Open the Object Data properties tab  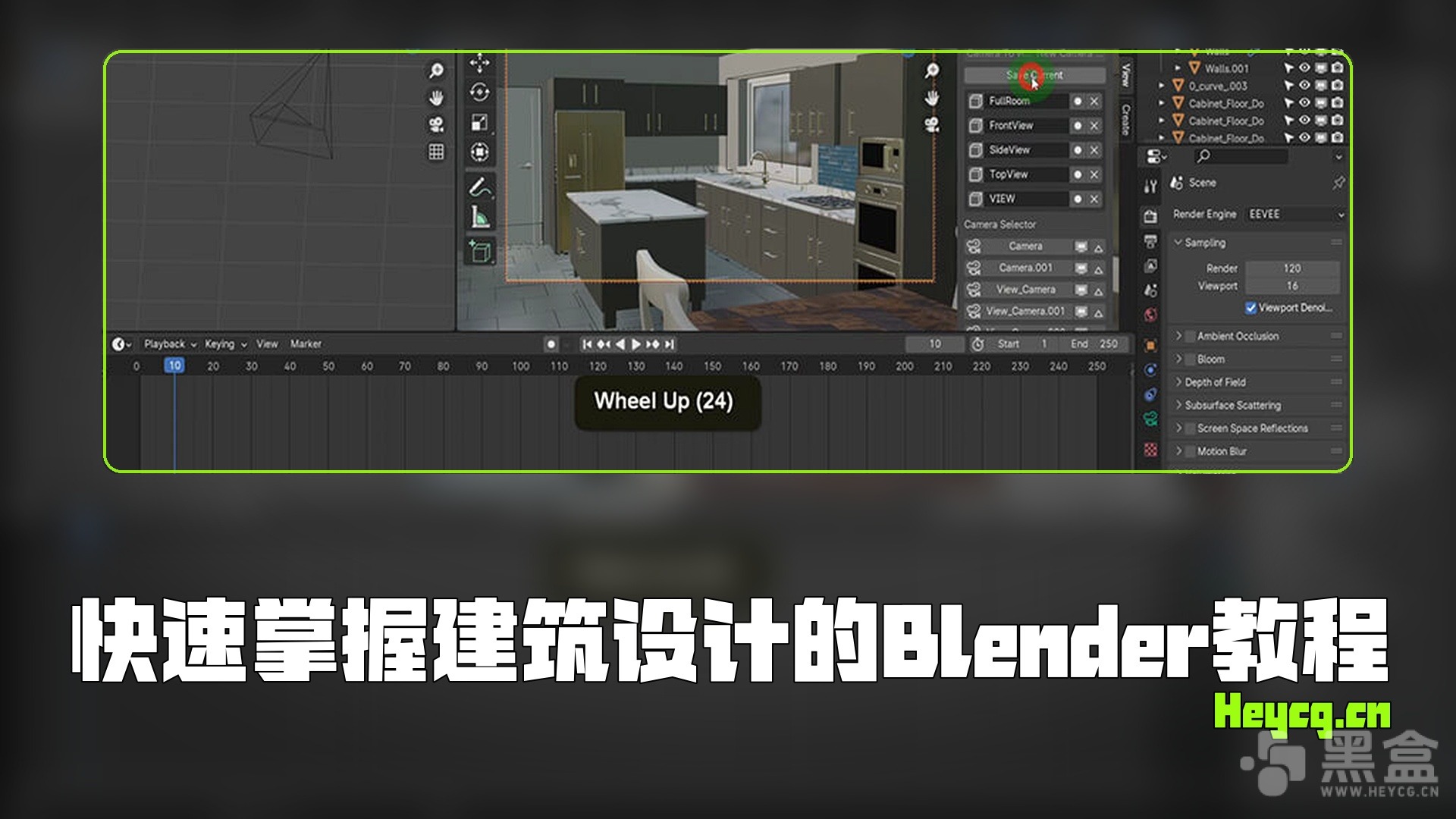(1150, 419)
